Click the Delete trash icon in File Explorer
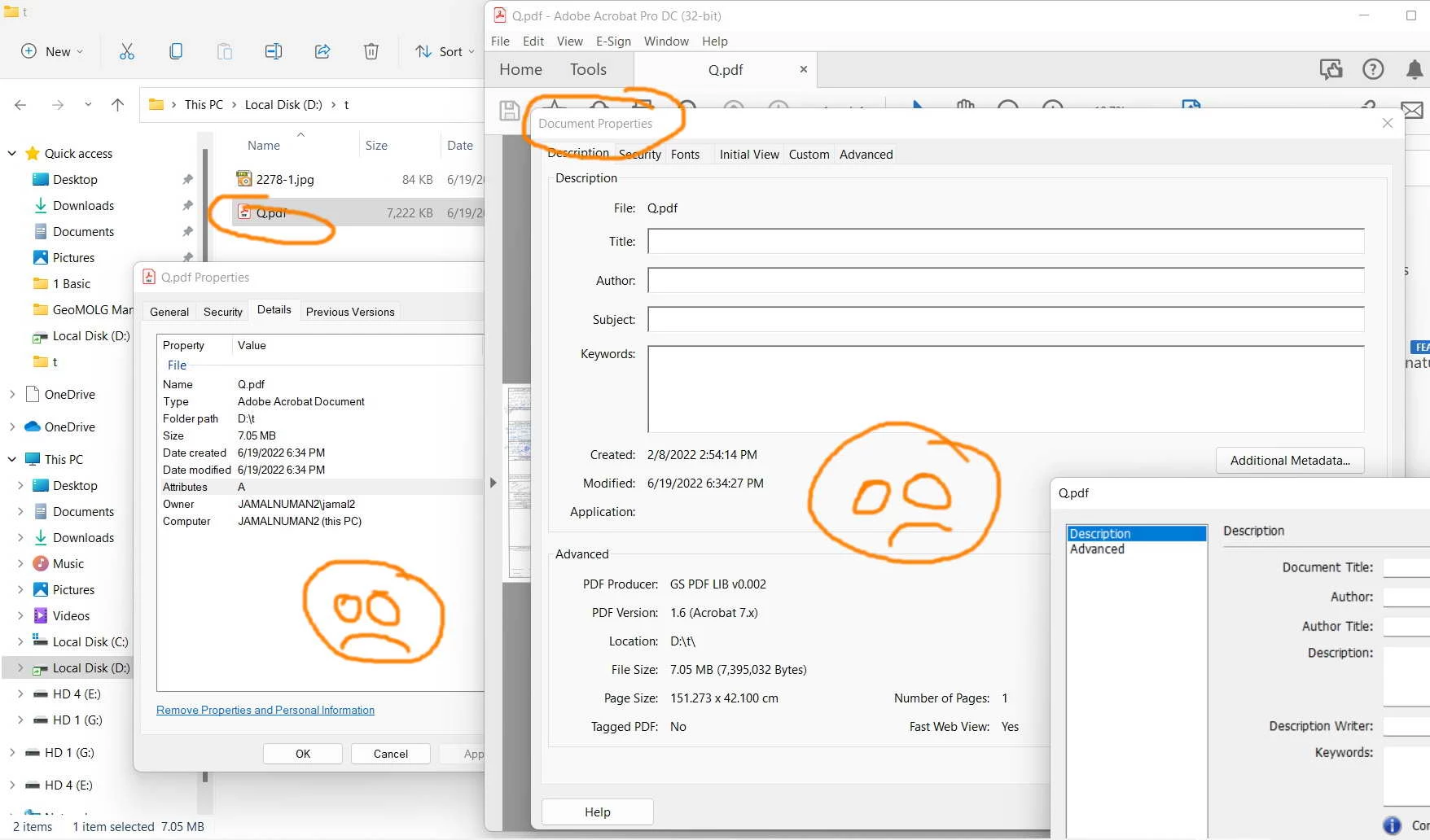The width and height of the screenshot is (1430, 840). coord(371,51)
